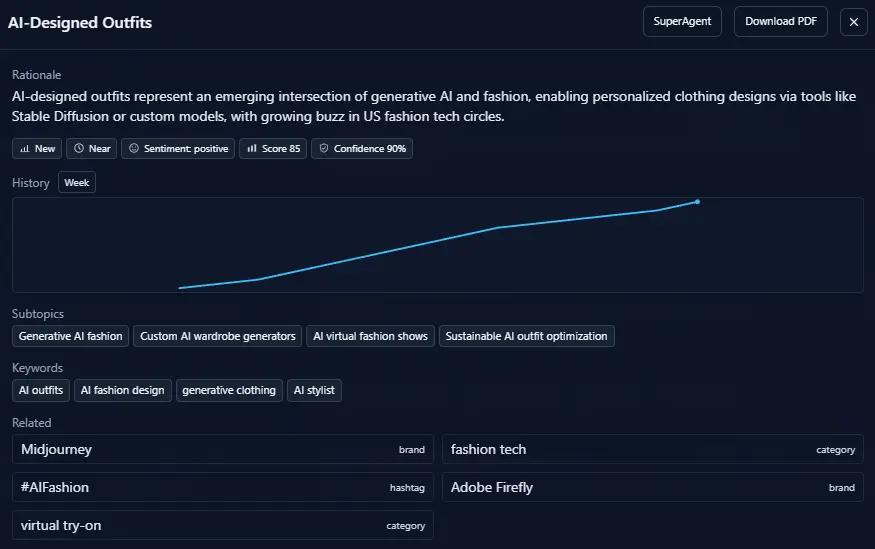This screenshot has height=549, width=875.
Task: Click the clock icon on Near badge
Action: [x=79, y=149]
